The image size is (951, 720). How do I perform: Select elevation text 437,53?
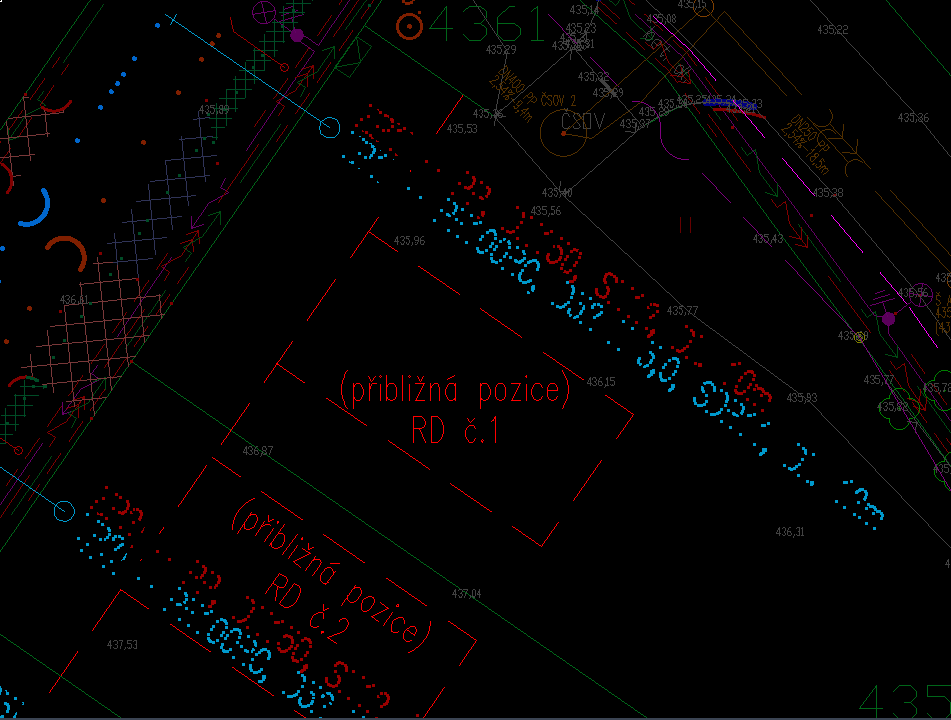pos(122,645)
